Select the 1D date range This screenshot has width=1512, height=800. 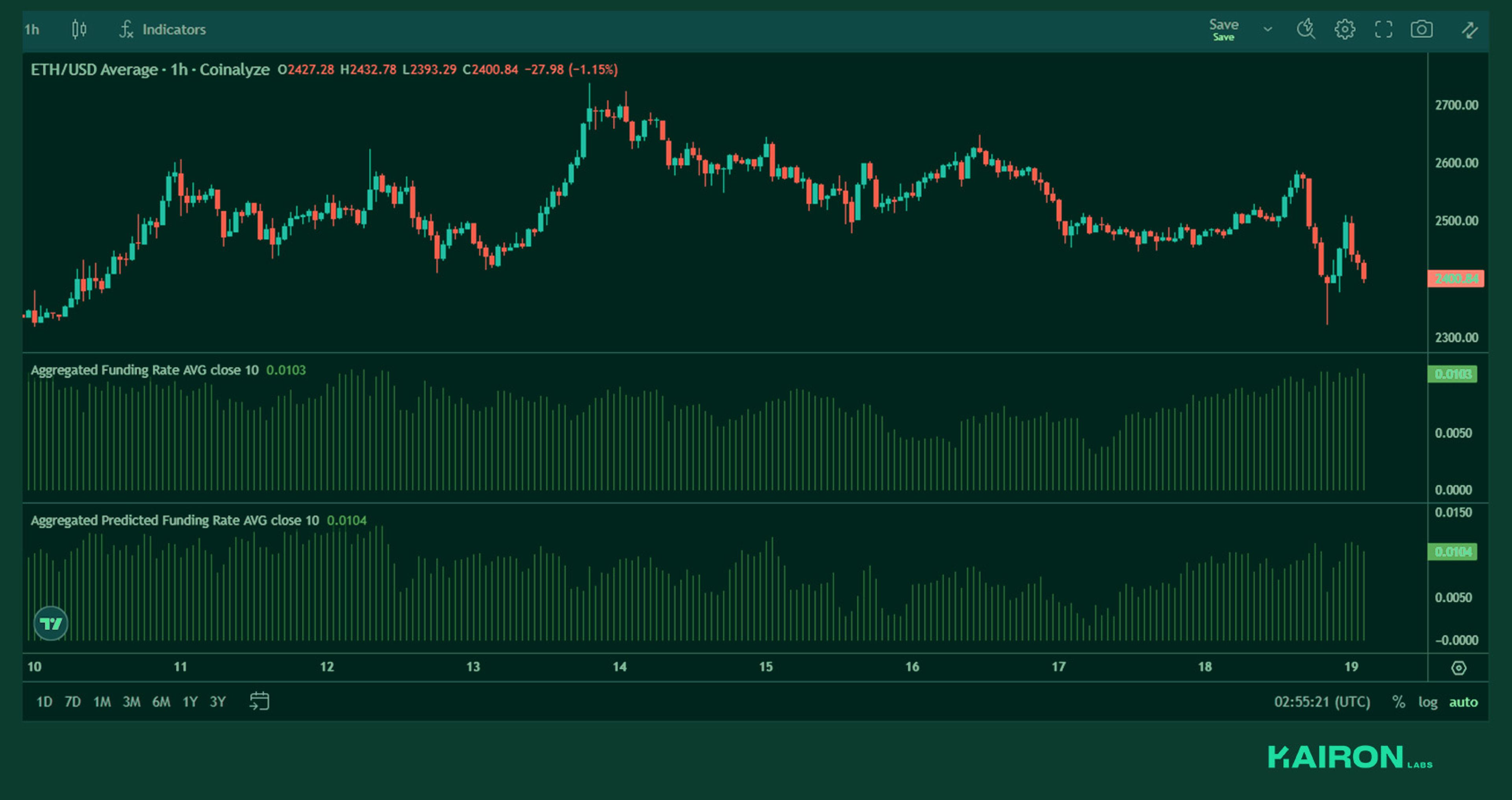(x=44, y=702)
